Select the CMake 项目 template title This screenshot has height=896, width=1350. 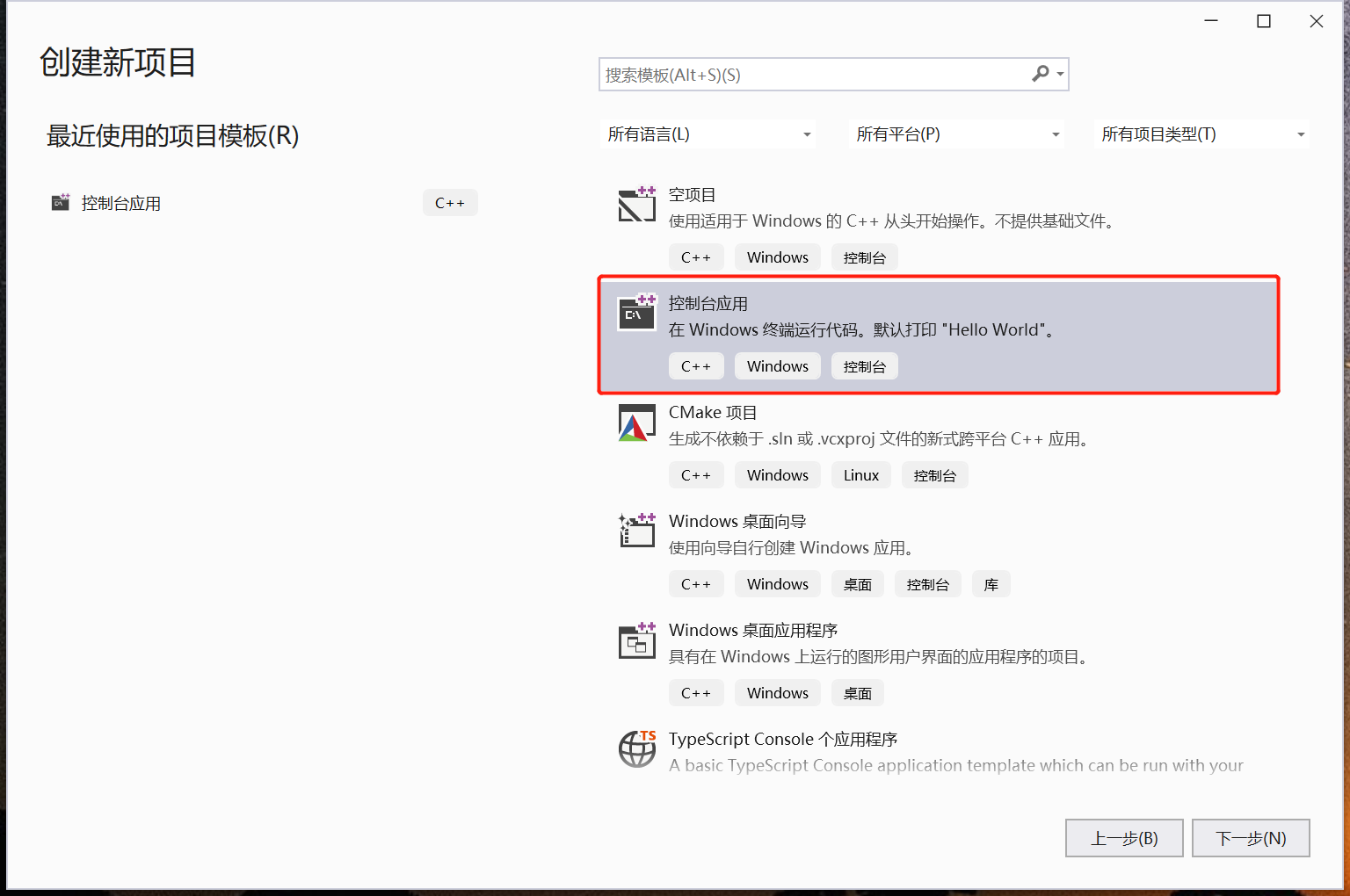pyautogui.click(x=713, y=413)
